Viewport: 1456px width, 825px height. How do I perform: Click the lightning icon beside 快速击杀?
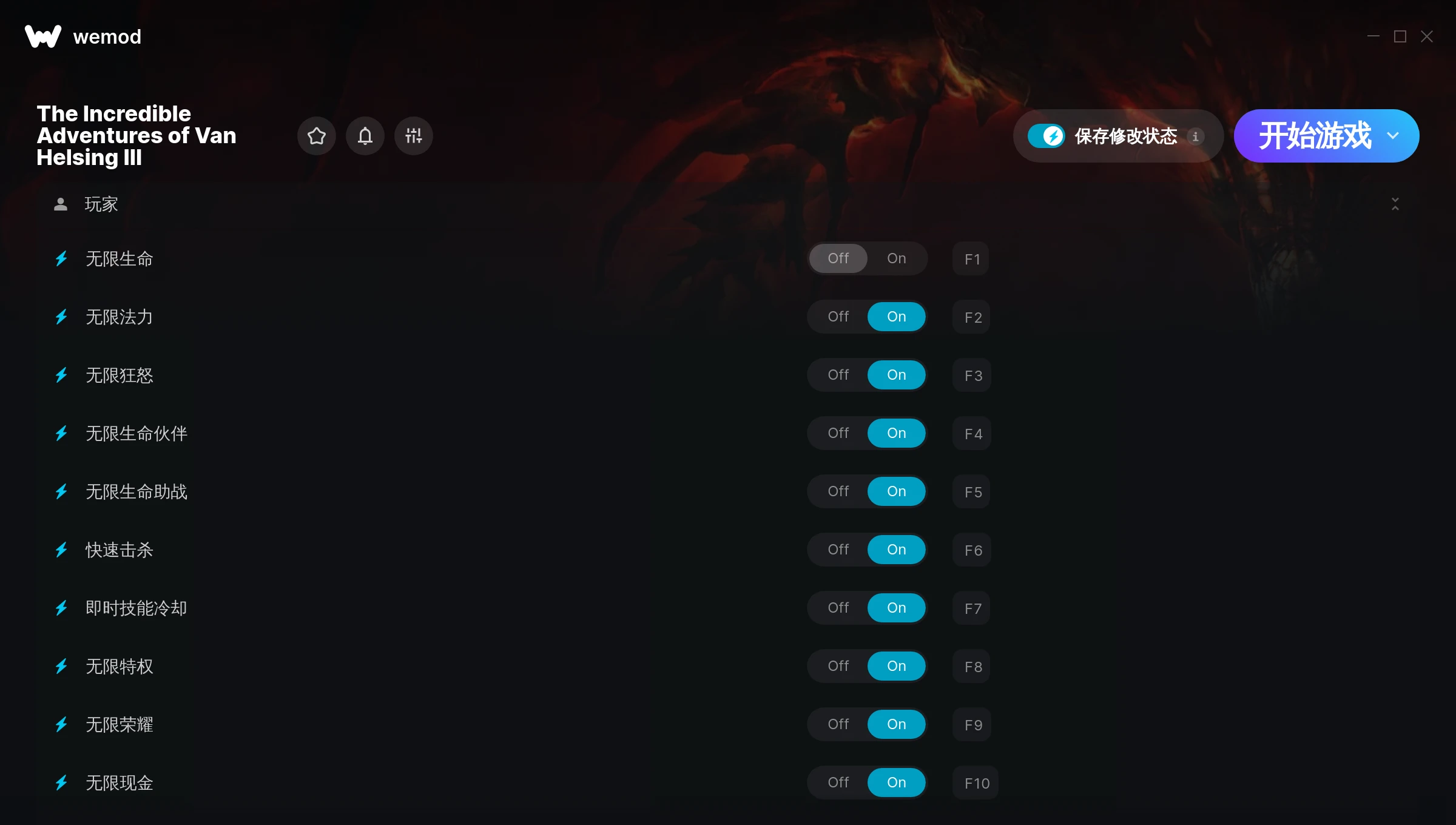61,550
